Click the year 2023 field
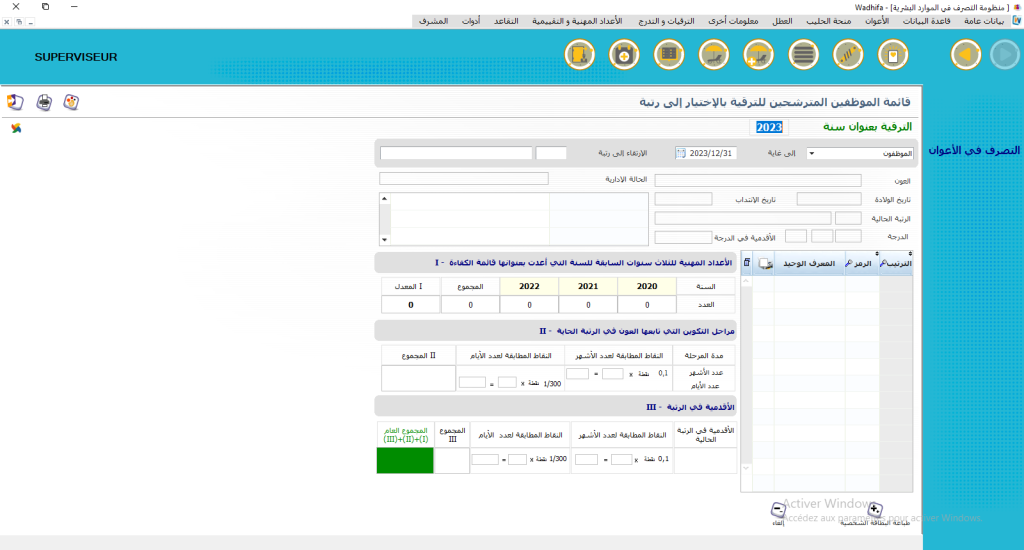 tap(769, 128)
